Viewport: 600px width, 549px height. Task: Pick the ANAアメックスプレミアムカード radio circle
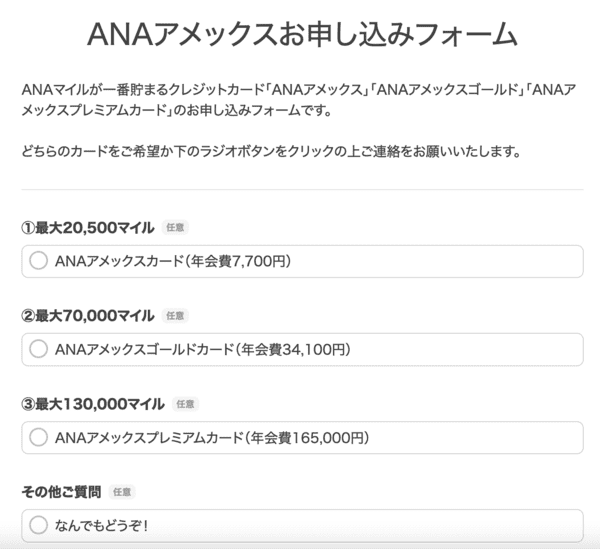pos(38,437)
